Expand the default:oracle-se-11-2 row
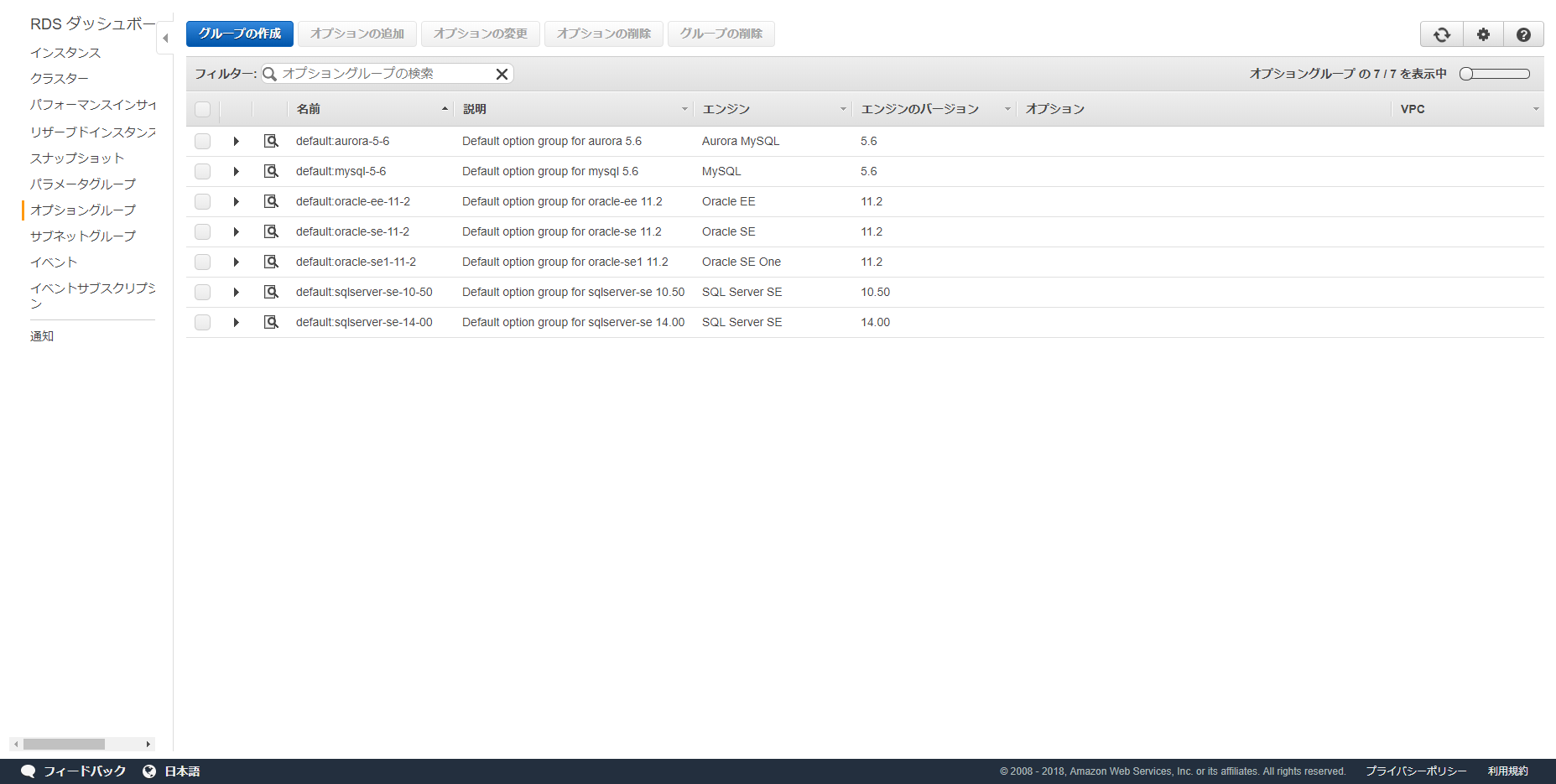 pos(237,231)
